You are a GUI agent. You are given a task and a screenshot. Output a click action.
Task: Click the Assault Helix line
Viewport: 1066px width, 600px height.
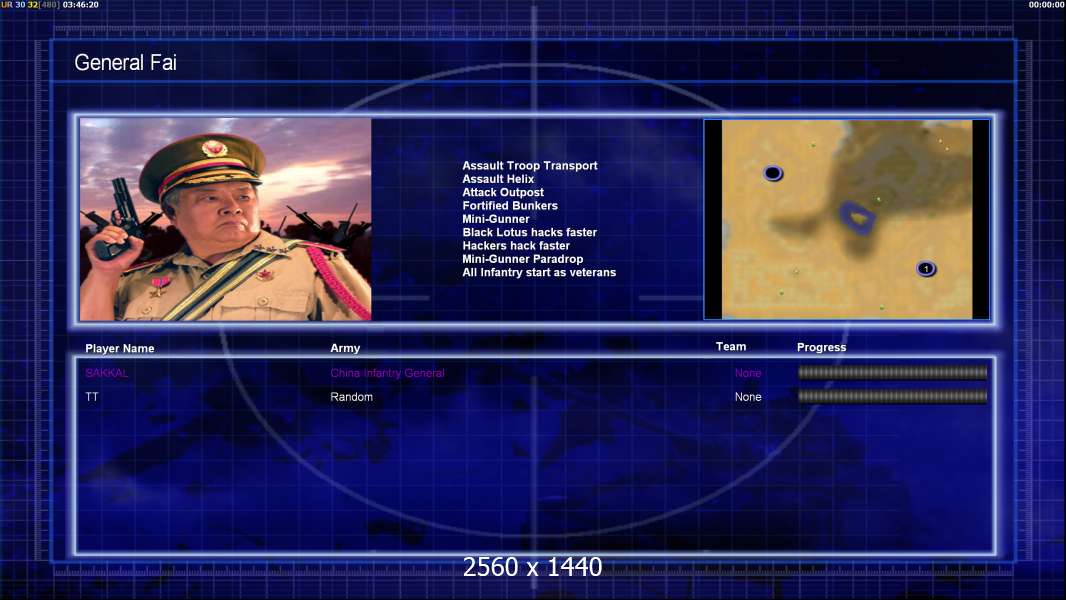[x=498, y=179]
